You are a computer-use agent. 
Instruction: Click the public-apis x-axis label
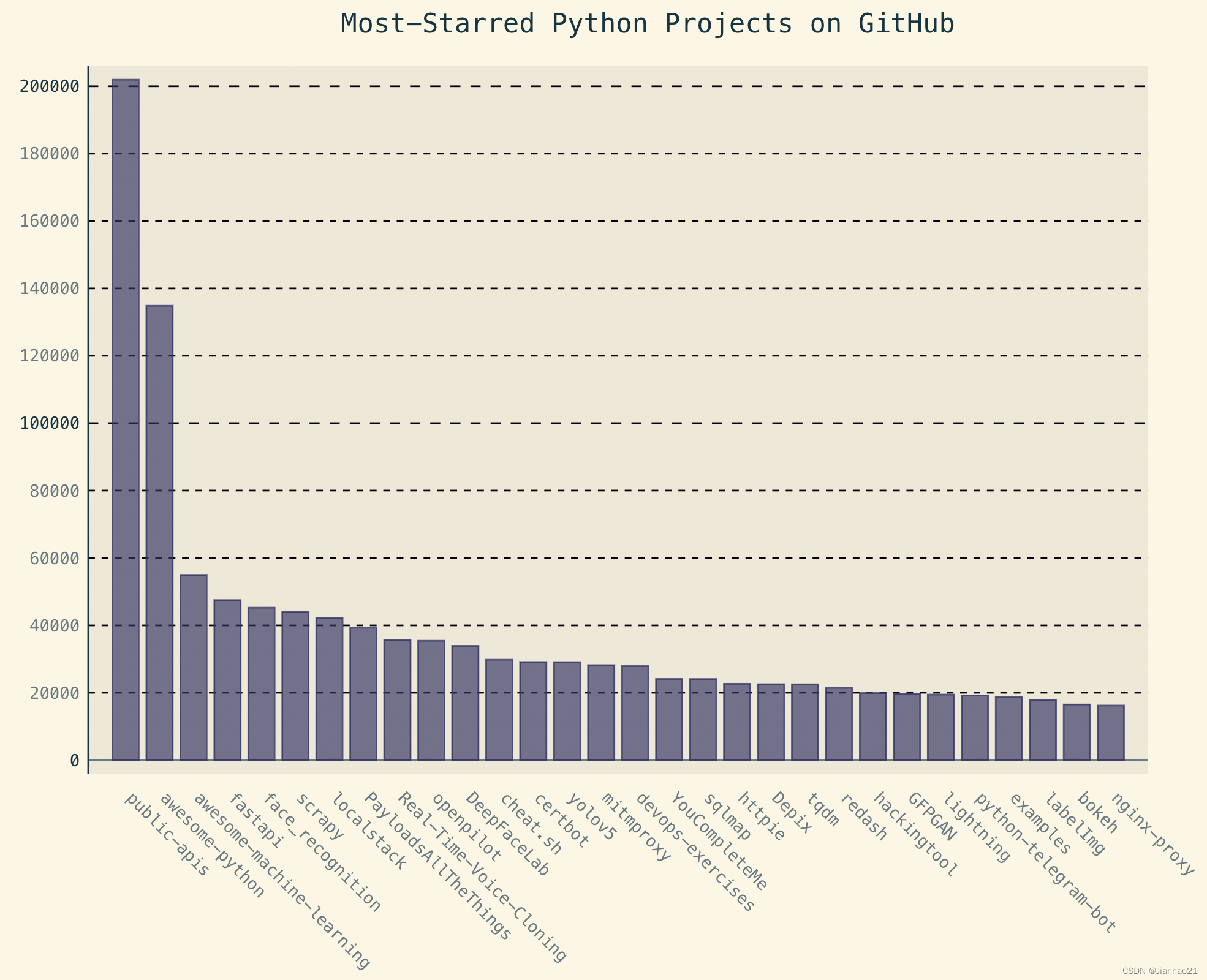click(166, 834)
